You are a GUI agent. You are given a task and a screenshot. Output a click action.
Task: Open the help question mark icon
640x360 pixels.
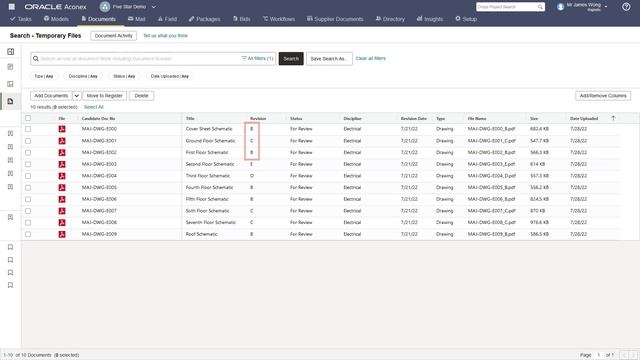point(626,7)
